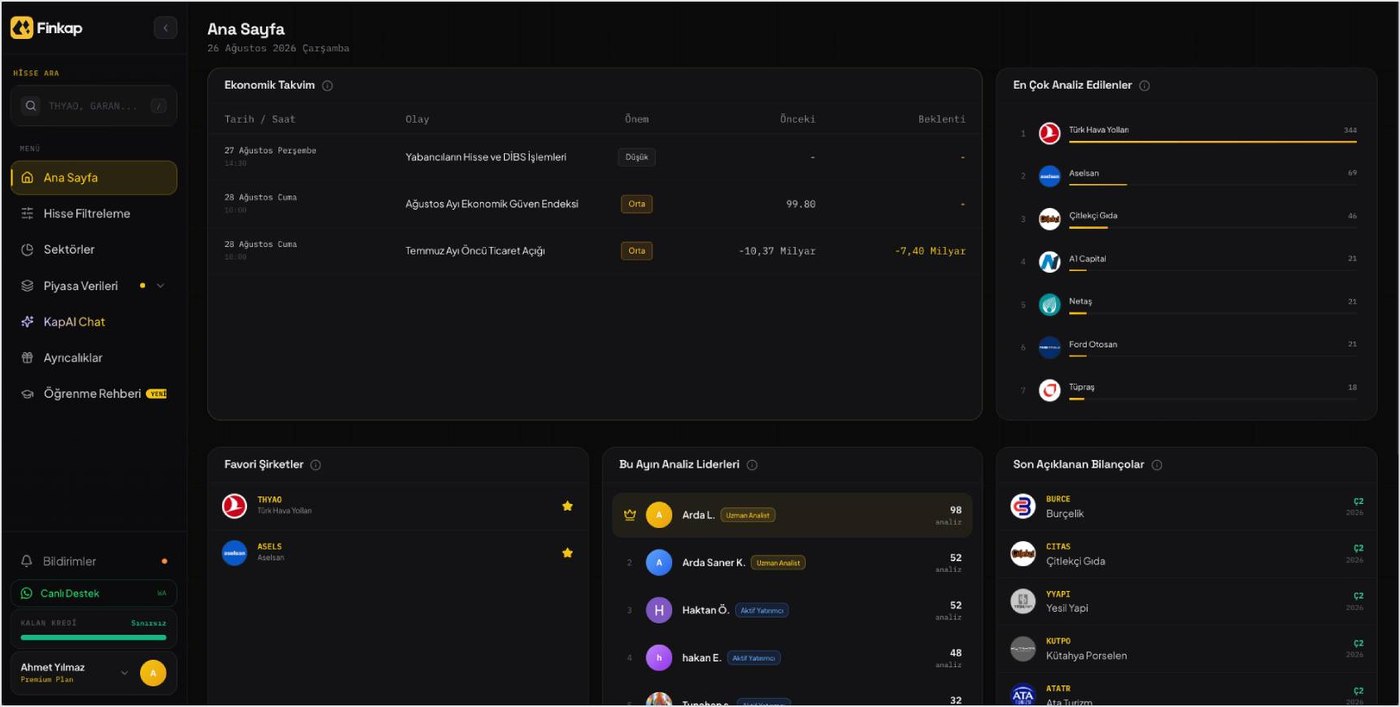
Task: Click the Ana Sayfa home icon
Action: tap(27, 178)
